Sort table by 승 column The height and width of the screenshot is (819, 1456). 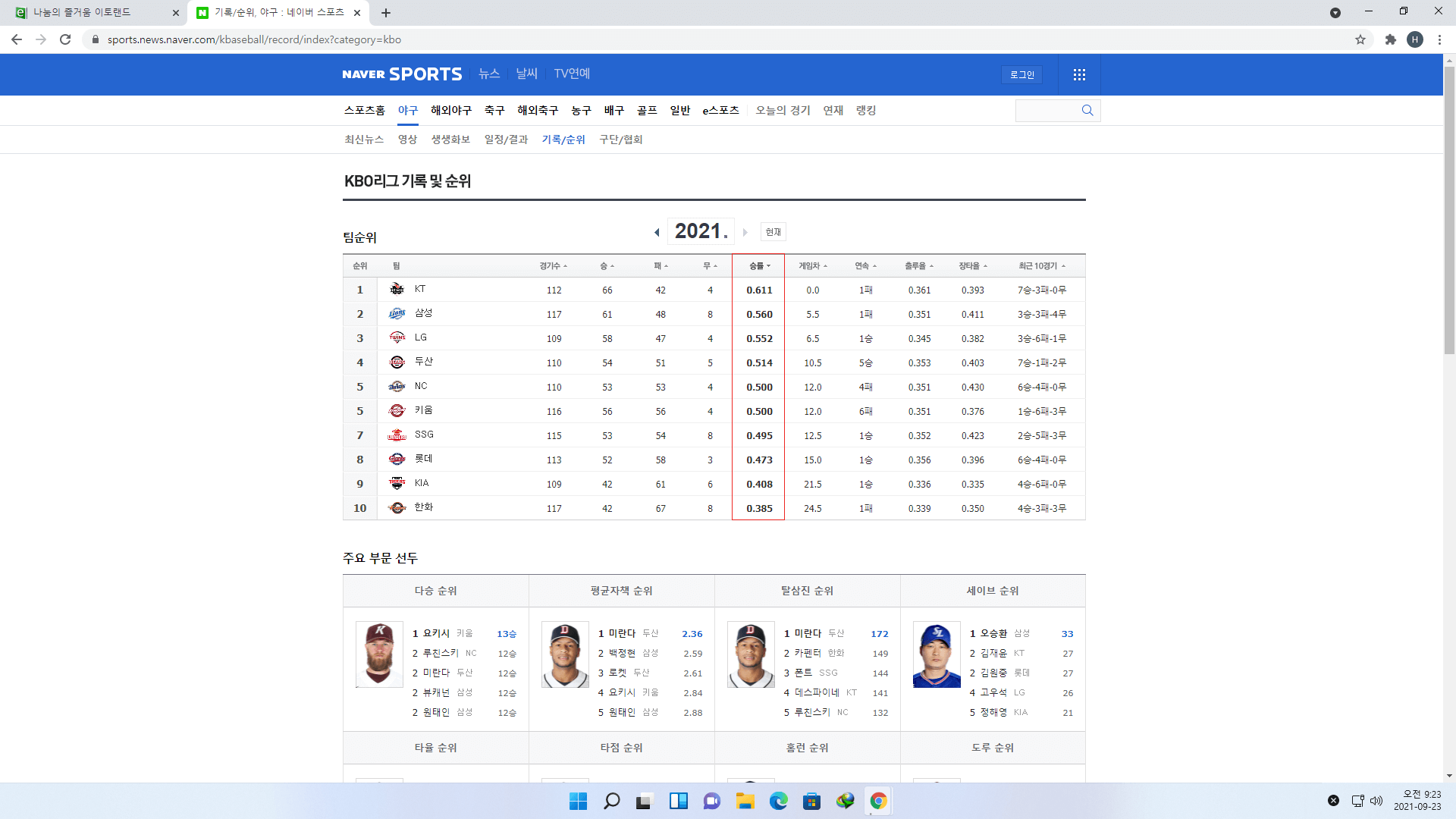click(x=607, y=266)
